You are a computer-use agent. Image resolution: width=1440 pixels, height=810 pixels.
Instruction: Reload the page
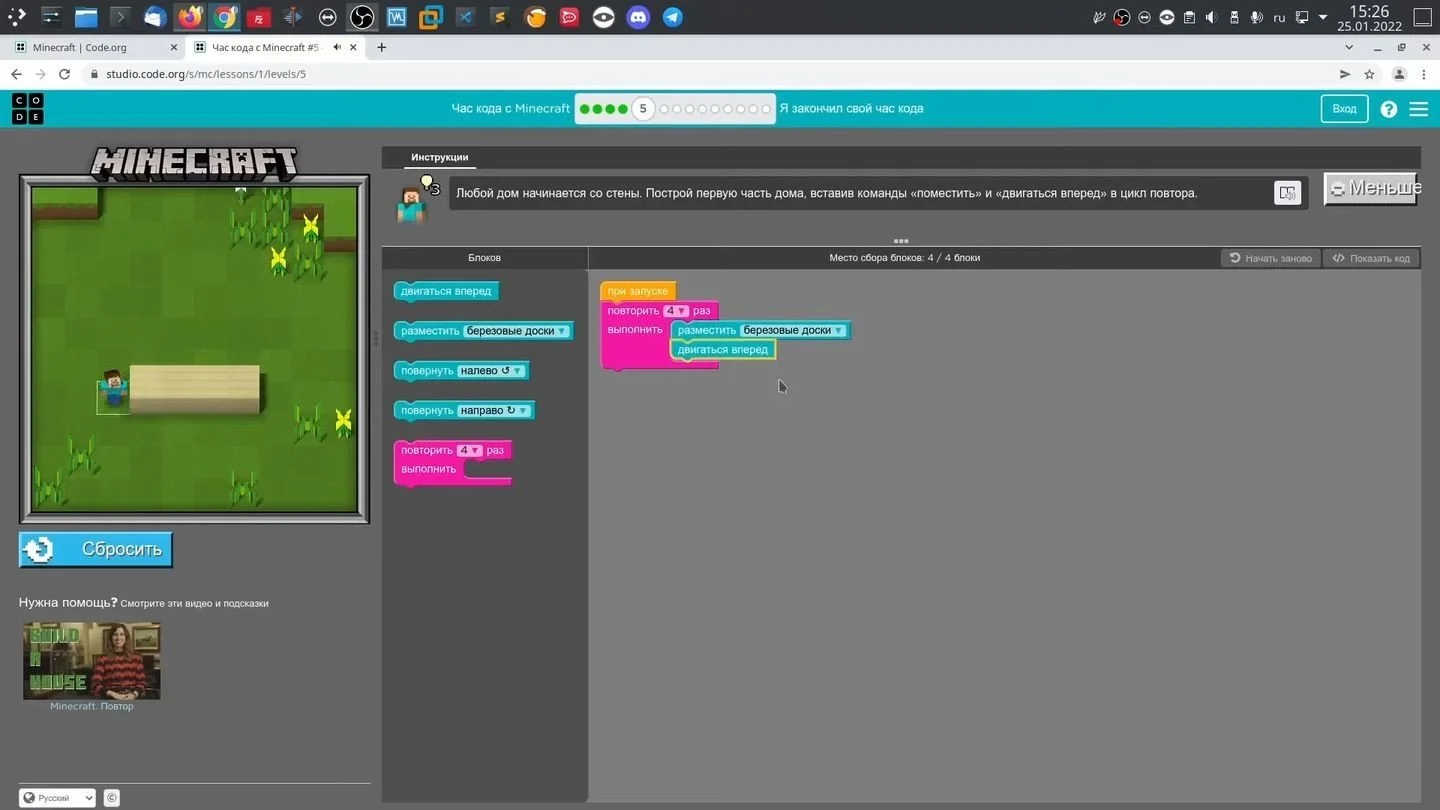point(65,74)
